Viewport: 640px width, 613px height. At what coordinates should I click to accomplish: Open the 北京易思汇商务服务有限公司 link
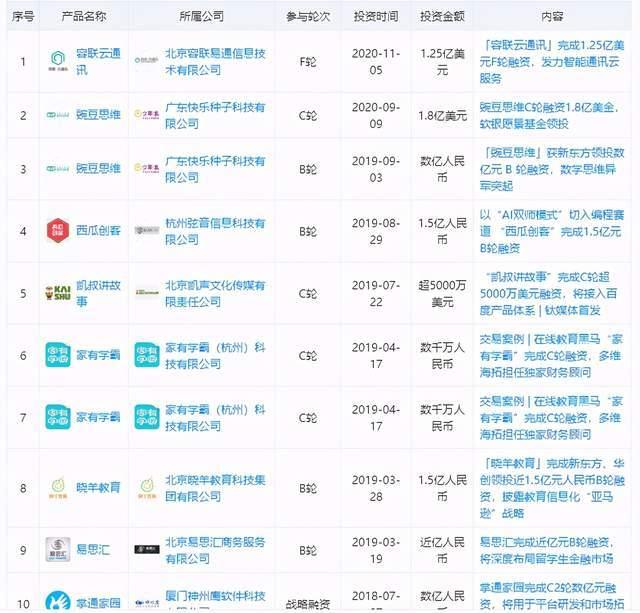pos(215,550)
